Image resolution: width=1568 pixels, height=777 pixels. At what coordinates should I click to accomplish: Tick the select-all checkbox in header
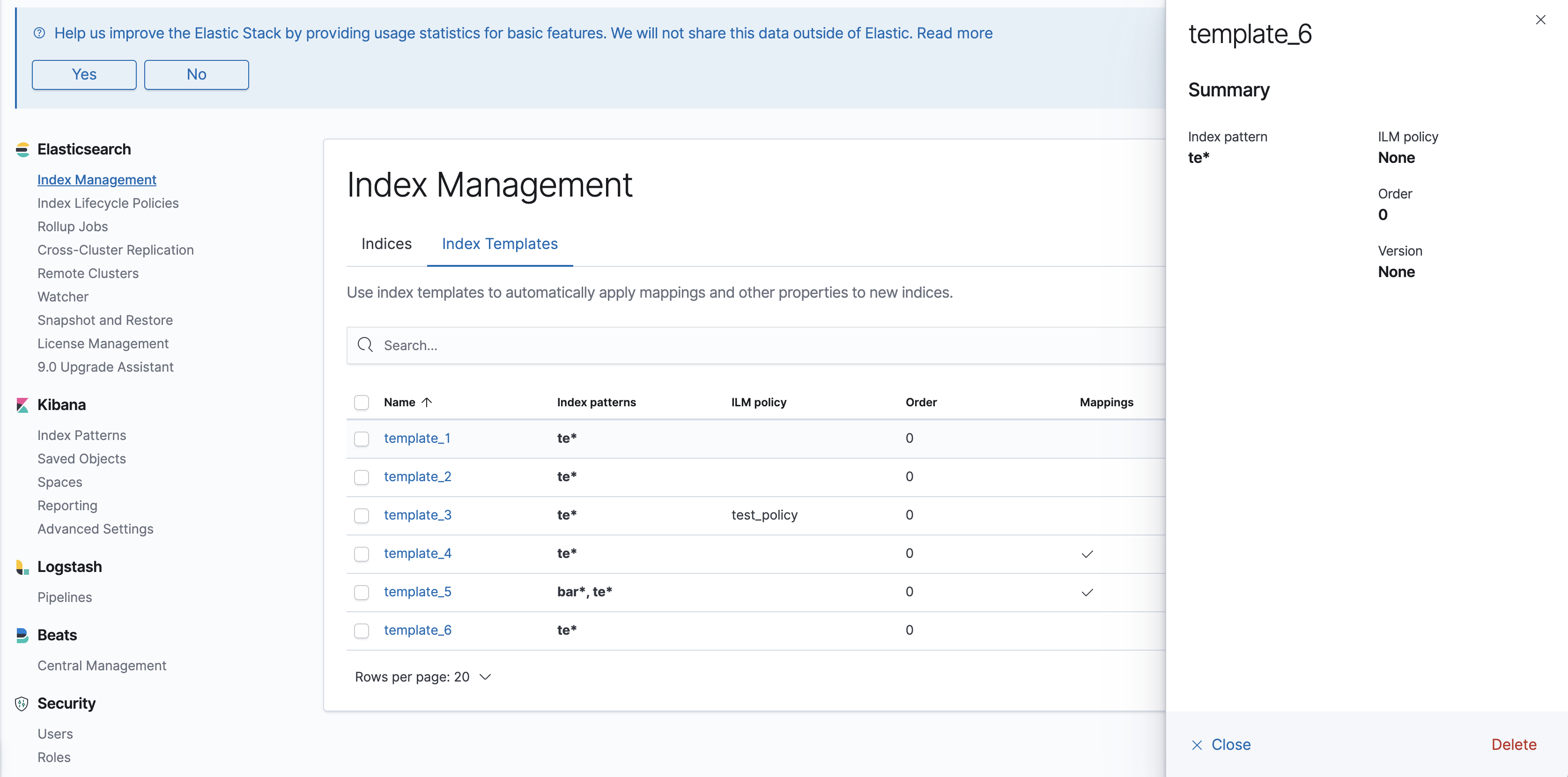362,402
